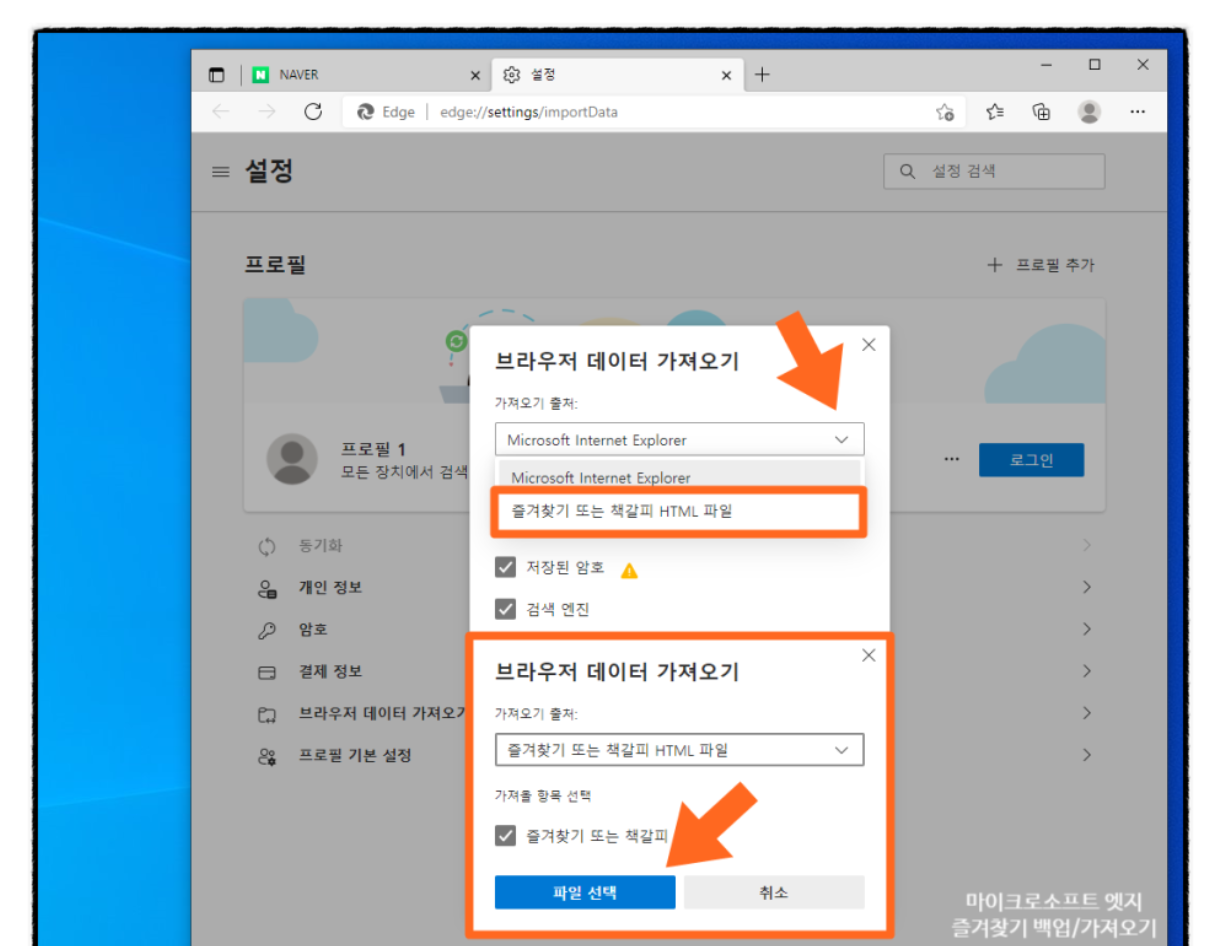This screenshot has height=946, width=1219.
Task: Expand chevron on the 개인 정보 row
Action: pyautogui.click(x=1086, y=588)
